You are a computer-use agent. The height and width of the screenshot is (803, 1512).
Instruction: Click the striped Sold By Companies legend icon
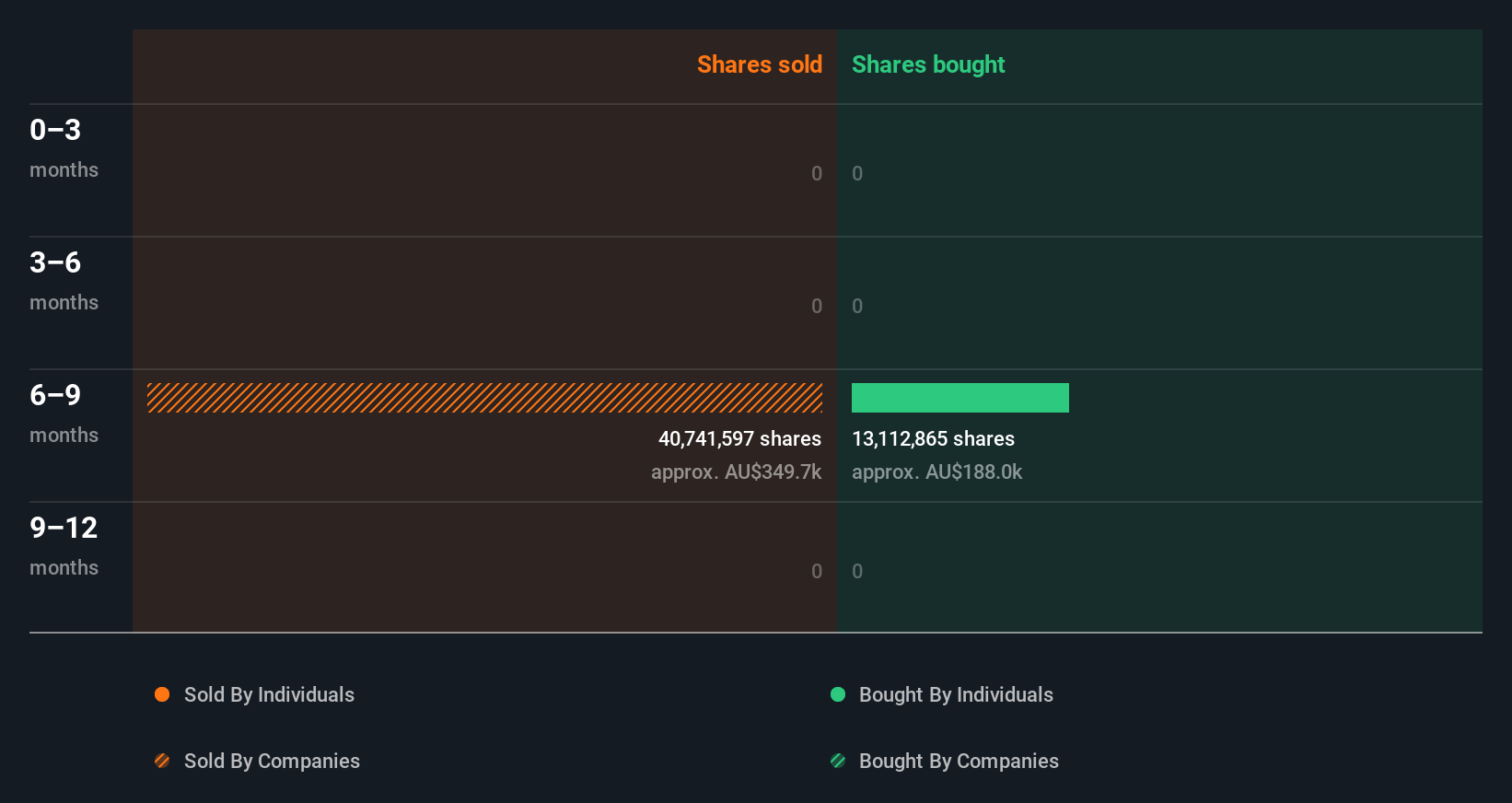162,761
